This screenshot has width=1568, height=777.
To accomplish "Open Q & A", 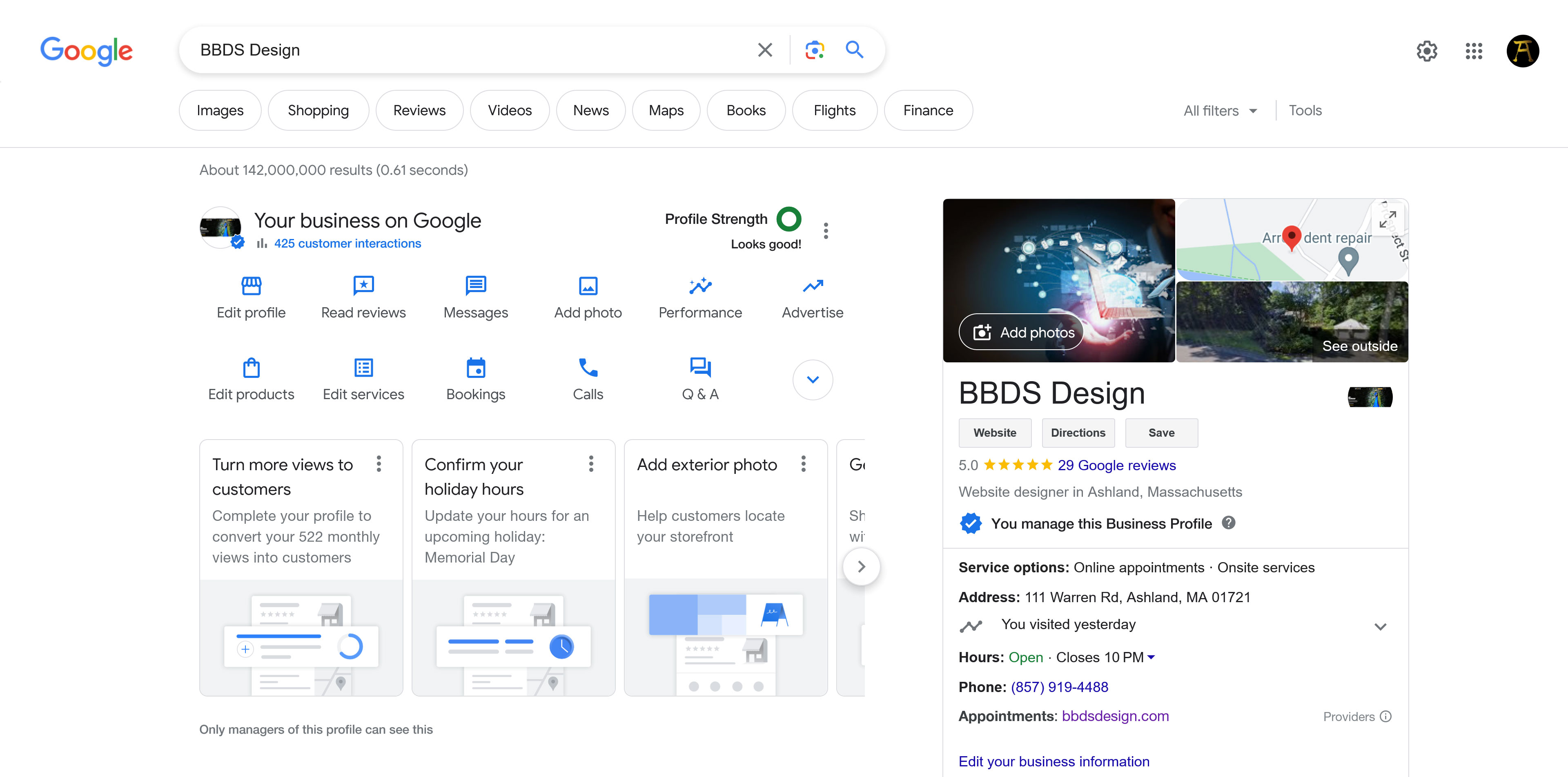I will tap(700, 380).
